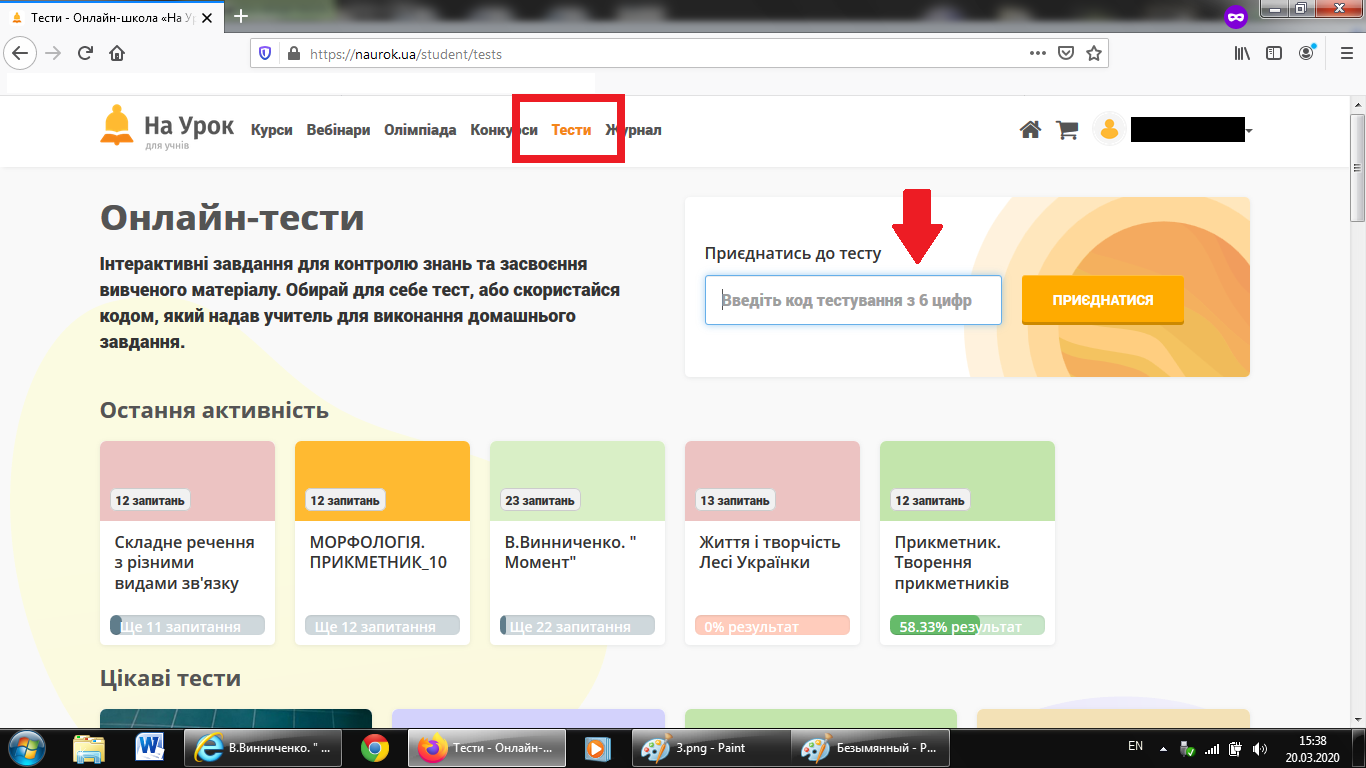Click the 23 запитань badge
Viewport: 1366px width, 768px height.
coord(540,500)
